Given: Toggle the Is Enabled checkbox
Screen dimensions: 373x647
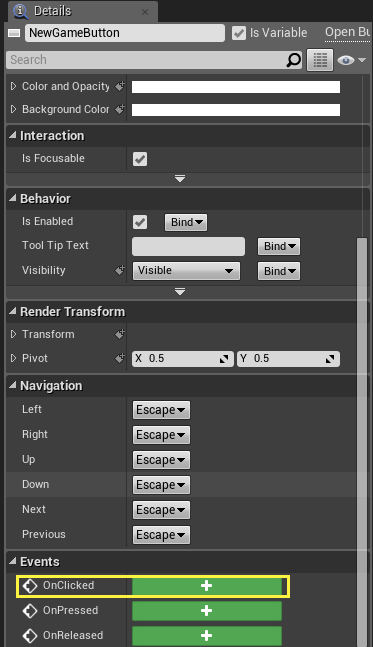Looking at the screenshot, I should click(140, 222).
